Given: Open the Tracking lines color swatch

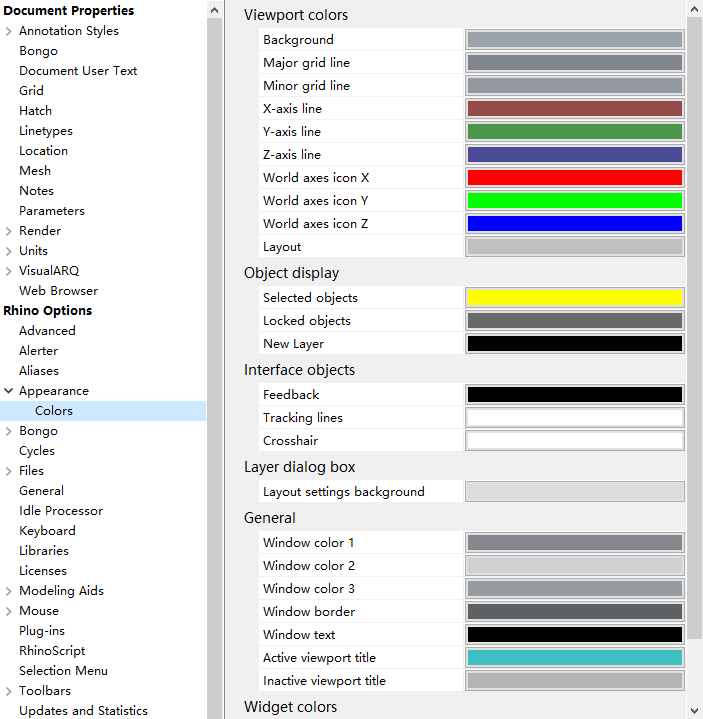Looking at the screenshot, I should coord(575,417).
